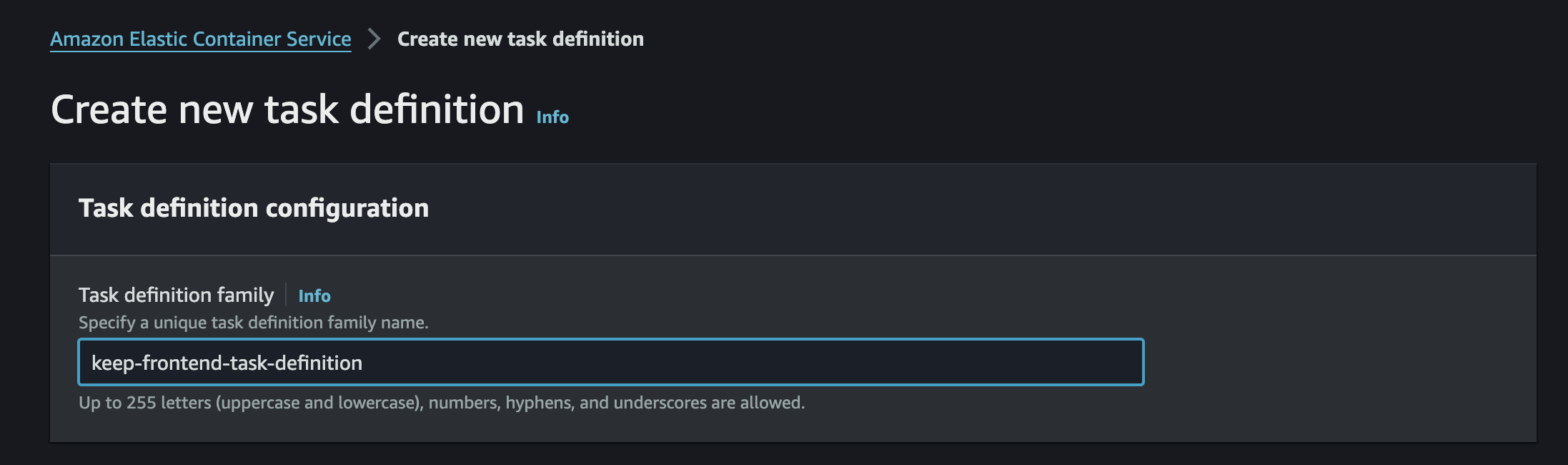Screen dimensions: 1568x465
Task: Open Info link next to Task definition family
Action: 314,296
